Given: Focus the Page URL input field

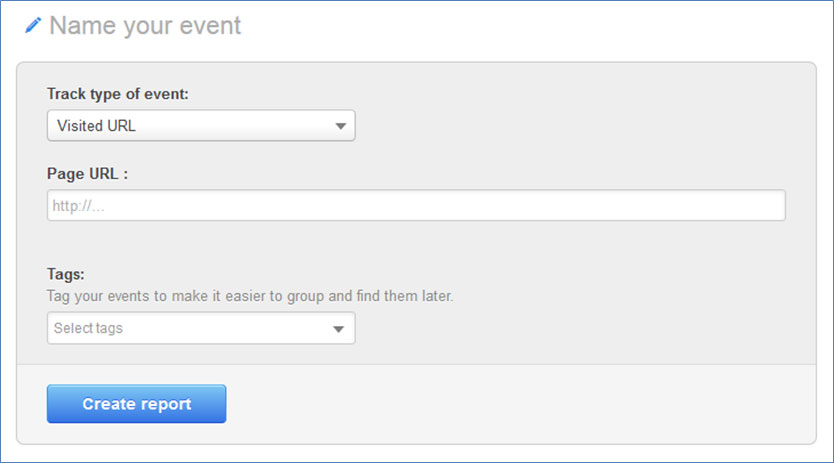Looking at the screenshot, I should [x=416, y=205].
